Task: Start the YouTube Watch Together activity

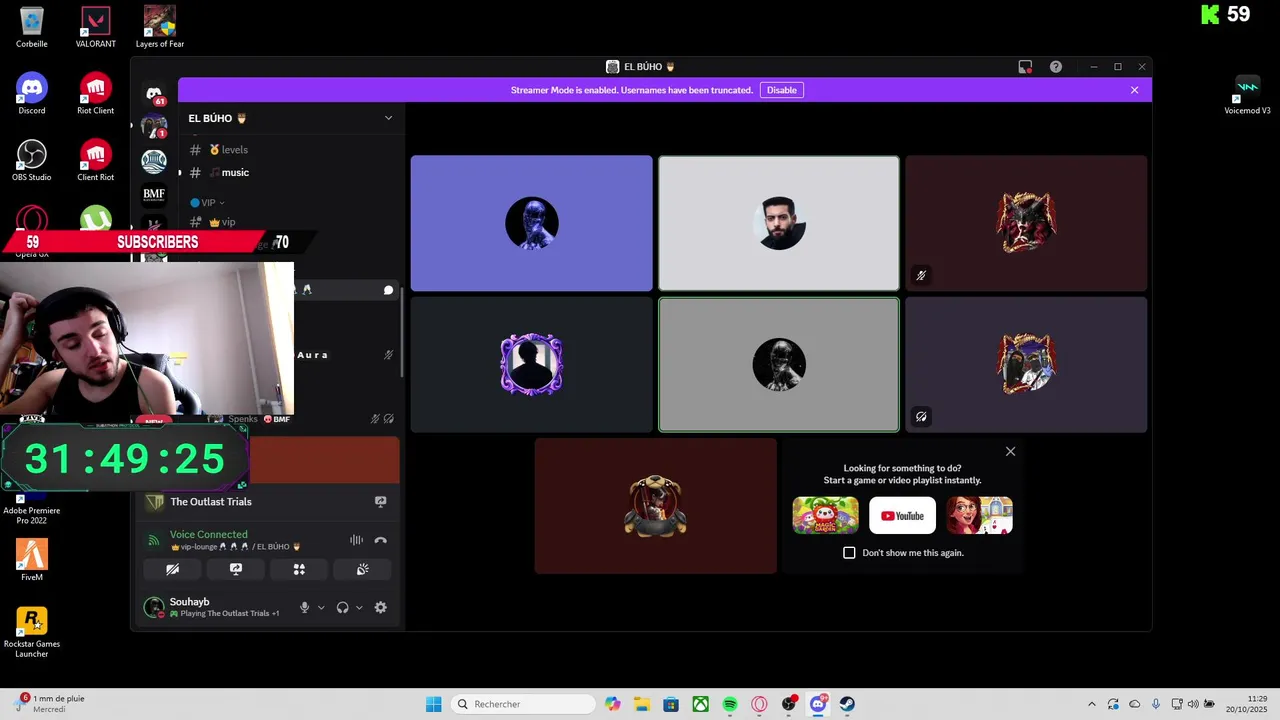Action: point(902,516)
